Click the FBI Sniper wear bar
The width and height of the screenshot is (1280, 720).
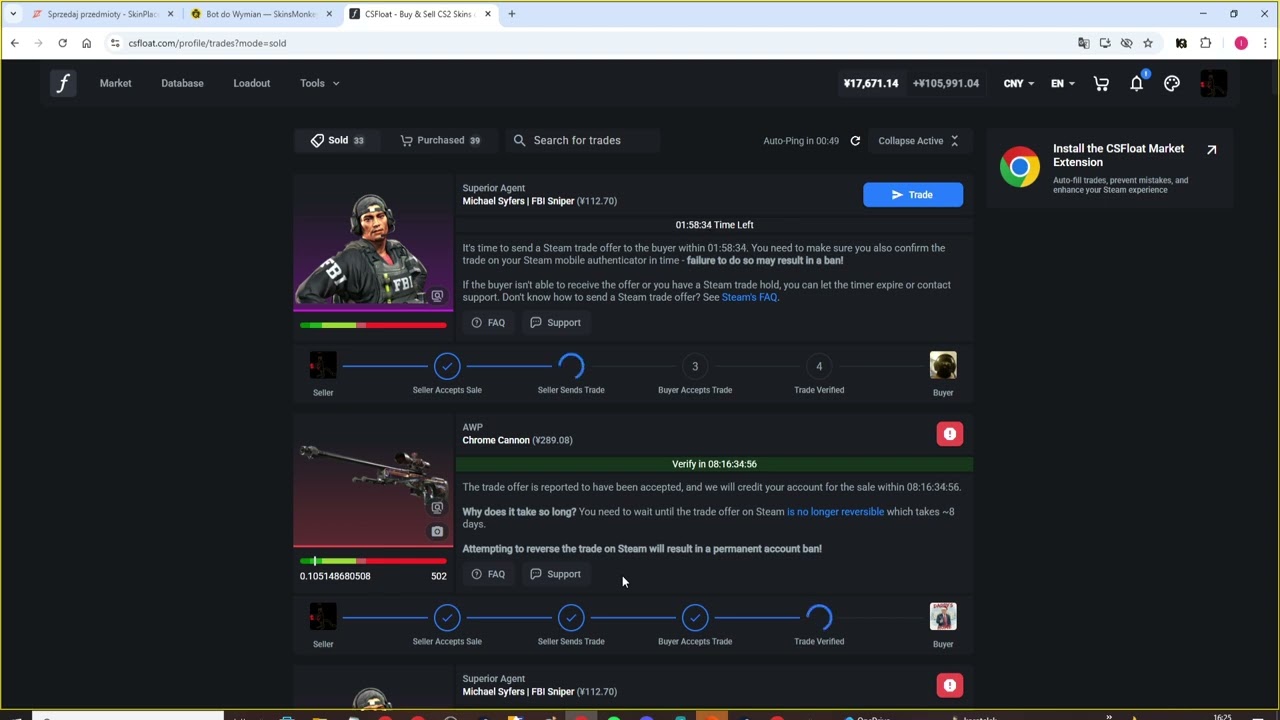tap(373, 325)
